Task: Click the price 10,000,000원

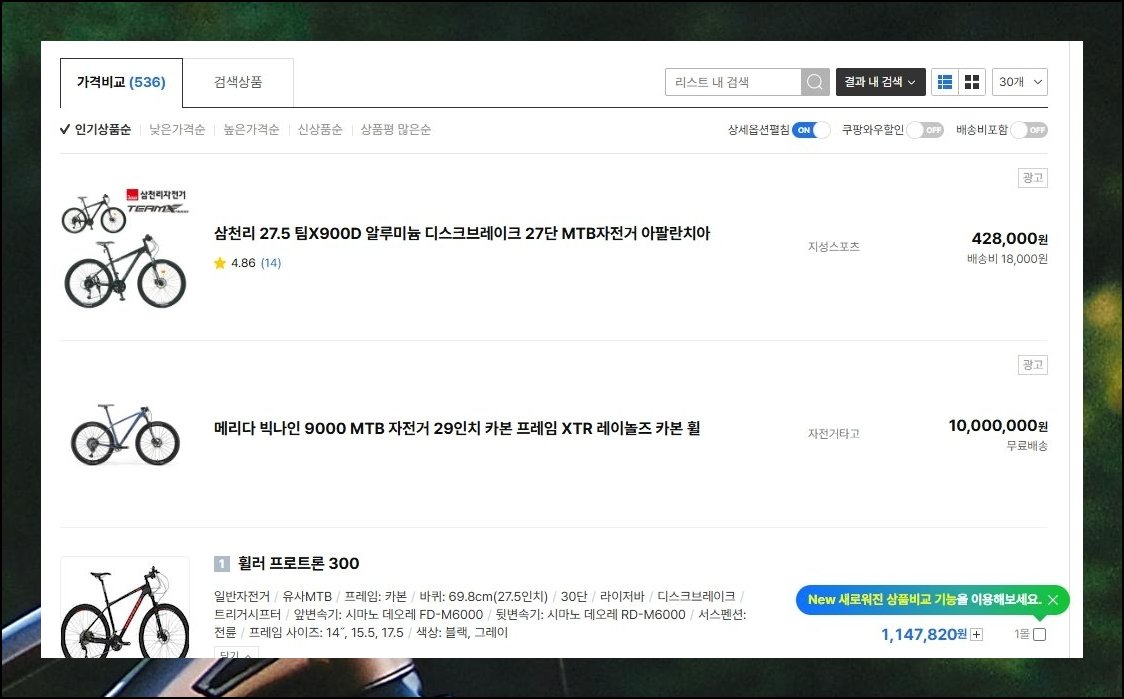Action: click(x=998, y=426)
